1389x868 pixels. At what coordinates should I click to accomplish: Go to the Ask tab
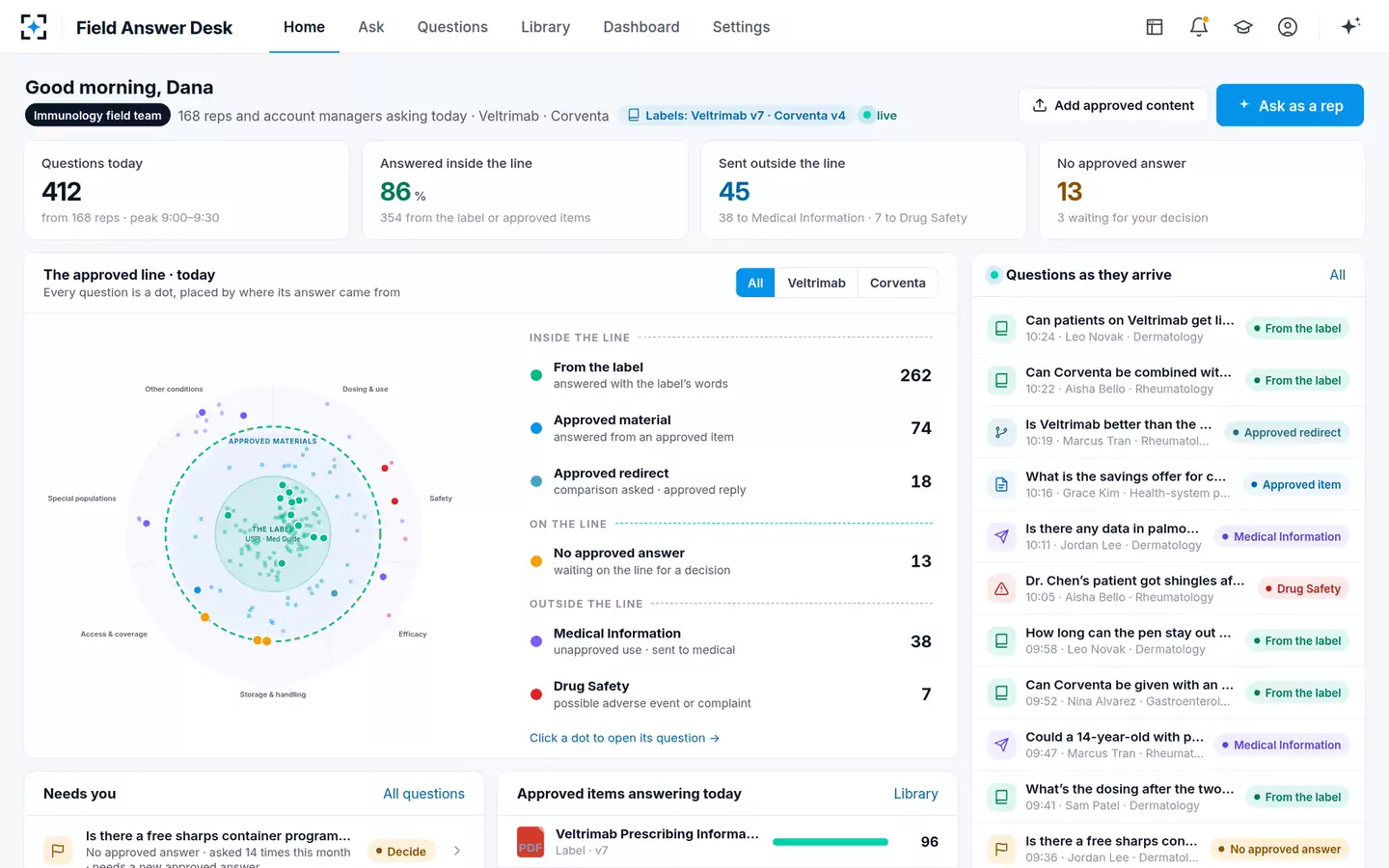tap(371, 27)
